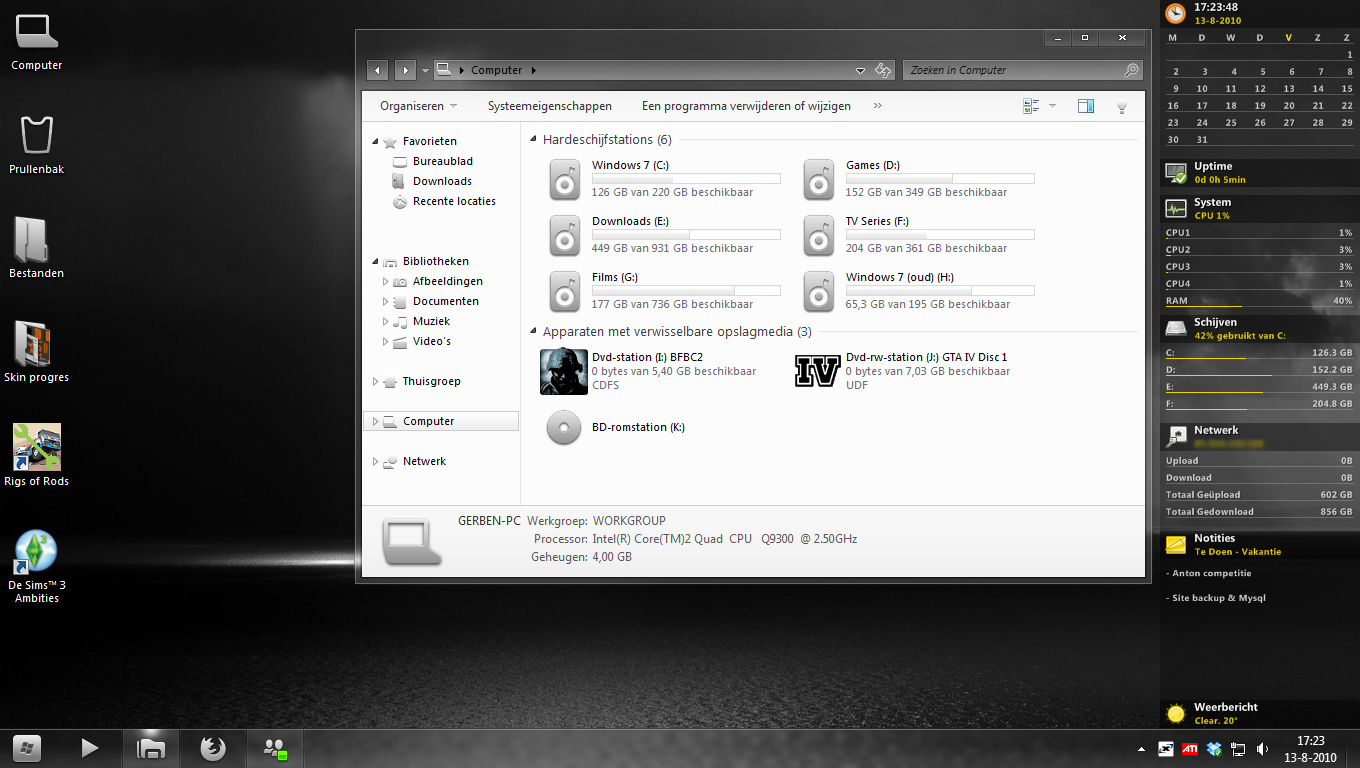
Task: Open the Organiseren menu
Action: point(418,106)
